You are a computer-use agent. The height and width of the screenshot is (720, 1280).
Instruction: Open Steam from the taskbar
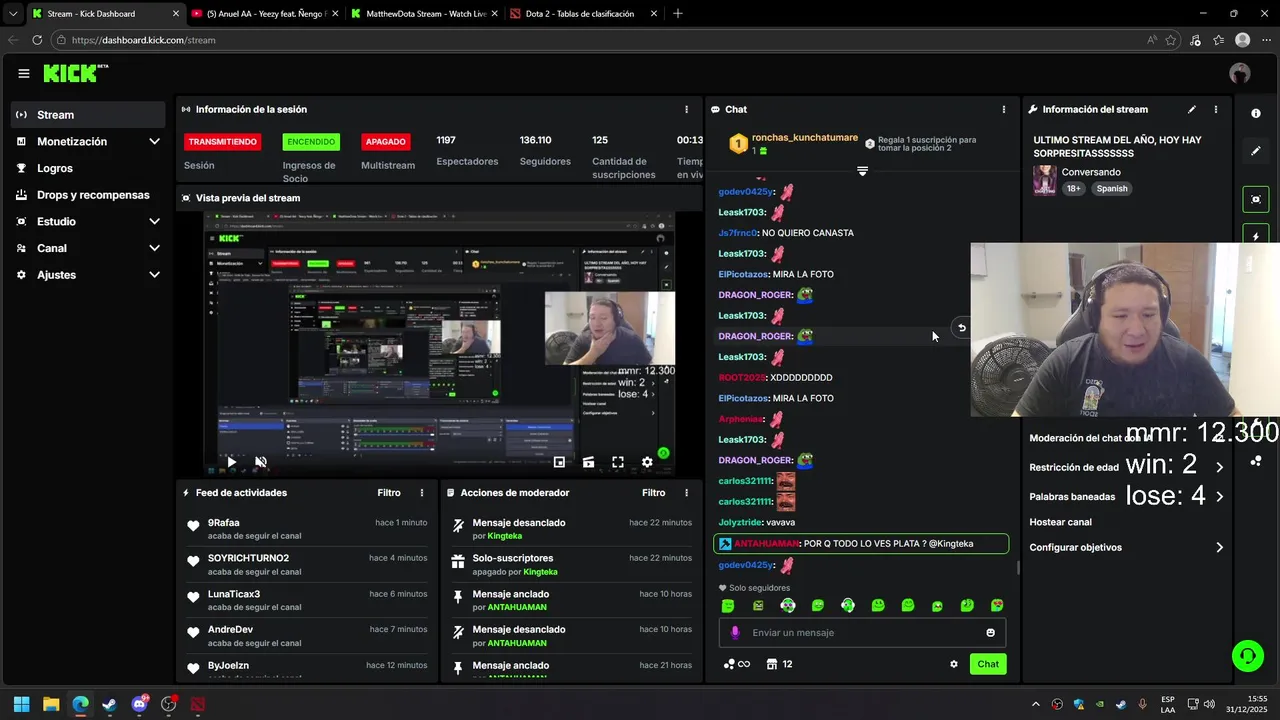pos(109,704)
